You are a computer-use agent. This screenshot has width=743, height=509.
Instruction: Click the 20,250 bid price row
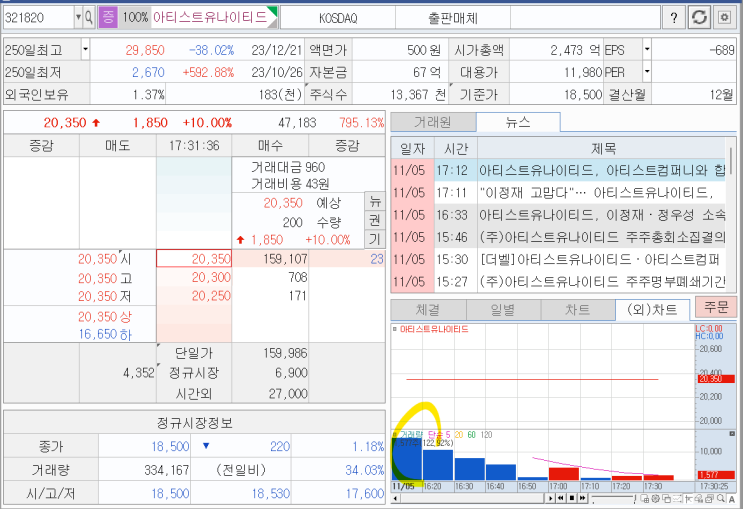pos(194,296)
